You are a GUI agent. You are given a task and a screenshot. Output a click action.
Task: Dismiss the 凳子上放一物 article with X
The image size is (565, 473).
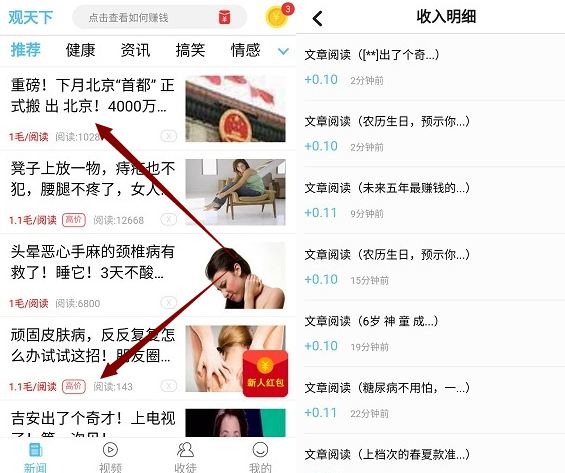(x=169, y=219)
